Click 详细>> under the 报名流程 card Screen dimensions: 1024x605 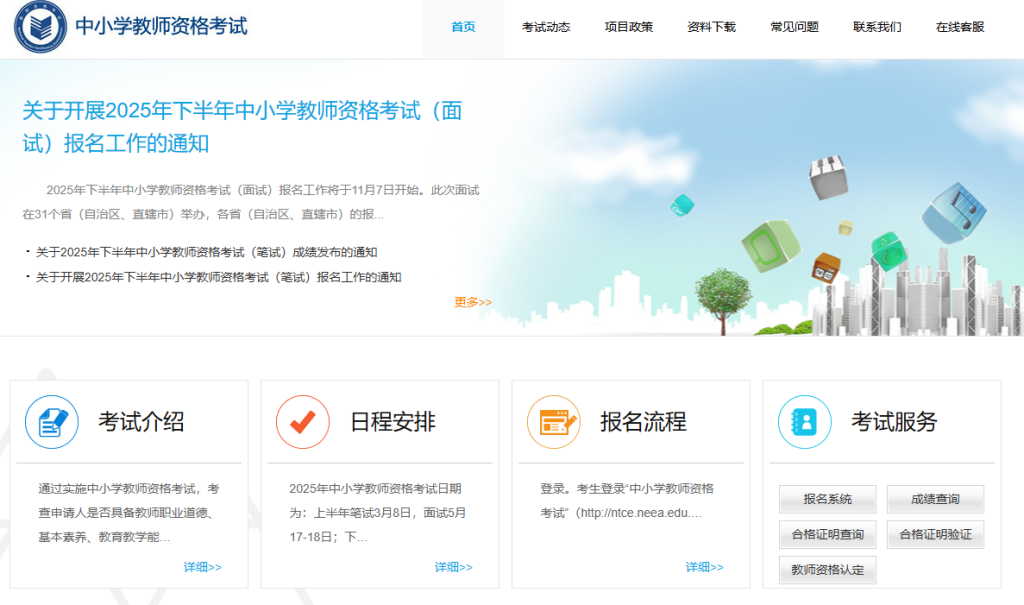tap(706, 567)
